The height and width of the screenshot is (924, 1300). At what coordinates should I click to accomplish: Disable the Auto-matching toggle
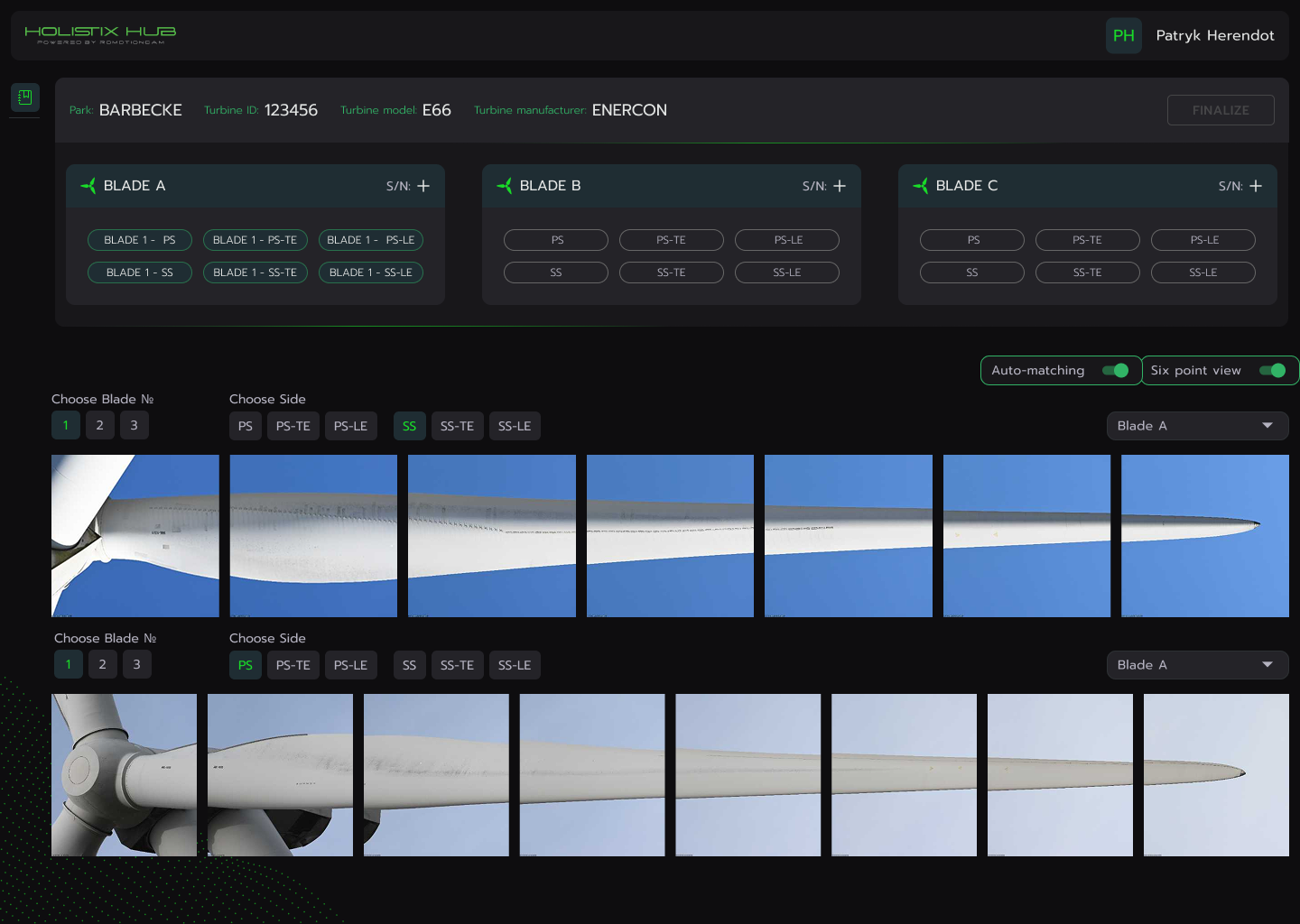point(1116,371)
